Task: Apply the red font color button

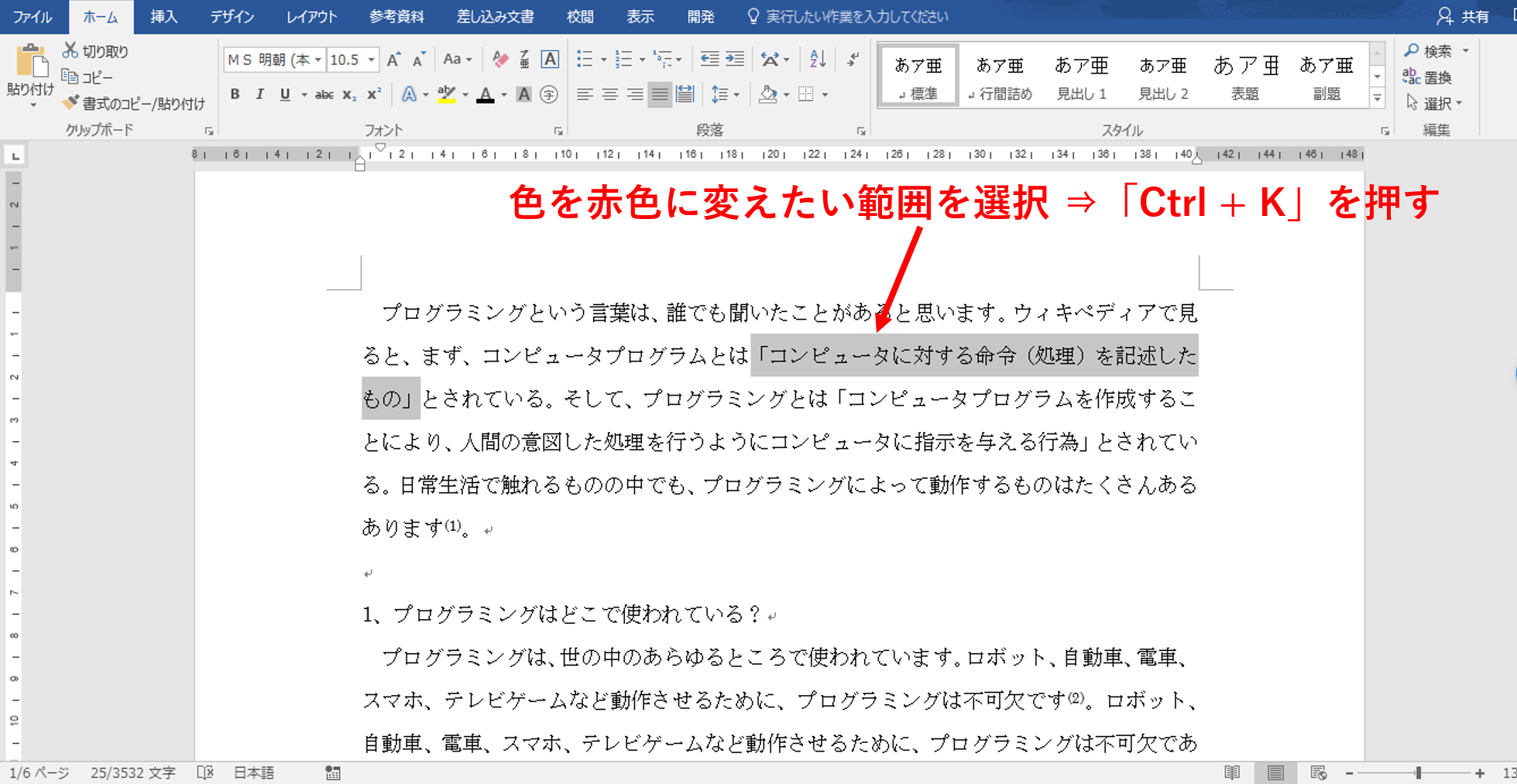Action: (486, 94)
